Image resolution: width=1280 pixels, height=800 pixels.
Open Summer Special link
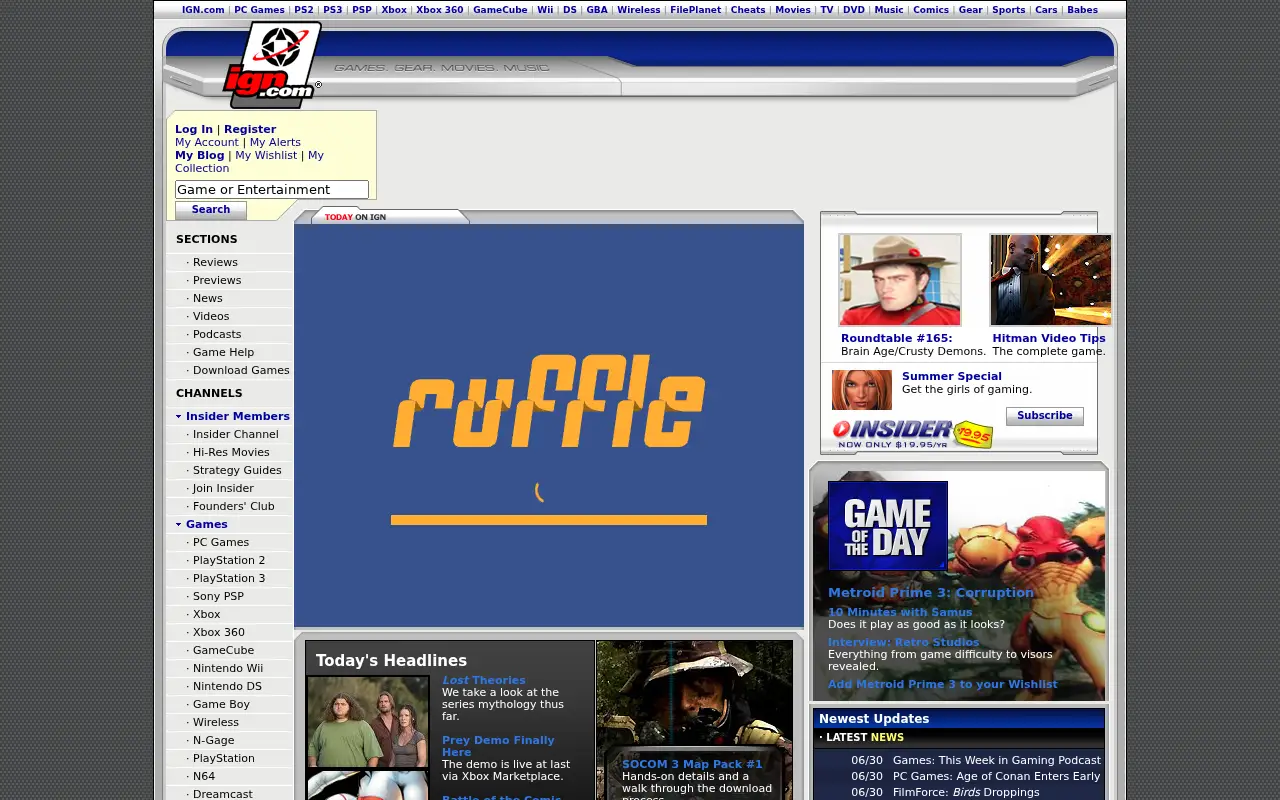(952, 376)
